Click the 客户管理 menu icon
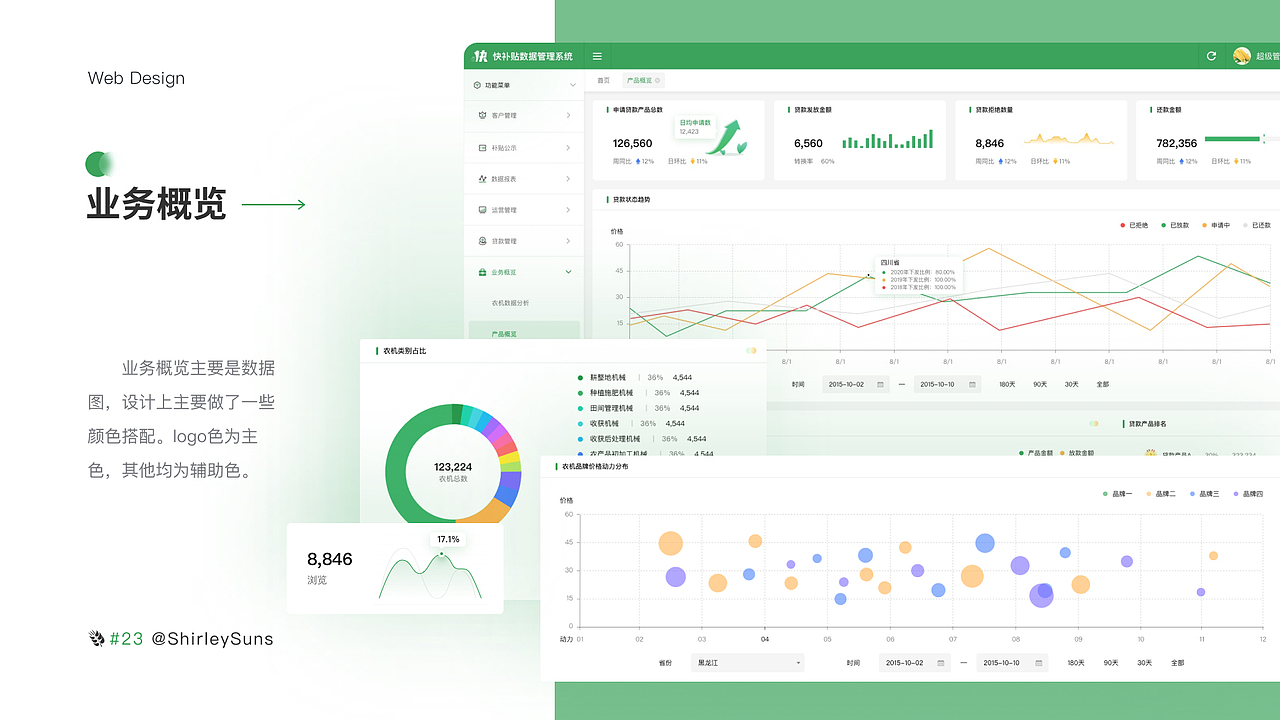Image resolution: width=1280 pixels, height=720 pixels. click(x=483, y=115)
